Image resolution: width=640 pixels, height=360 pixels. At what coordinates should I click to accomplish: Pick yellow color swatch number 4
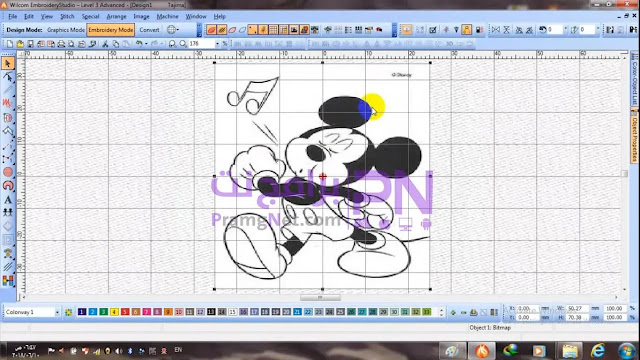pos(114,312)
